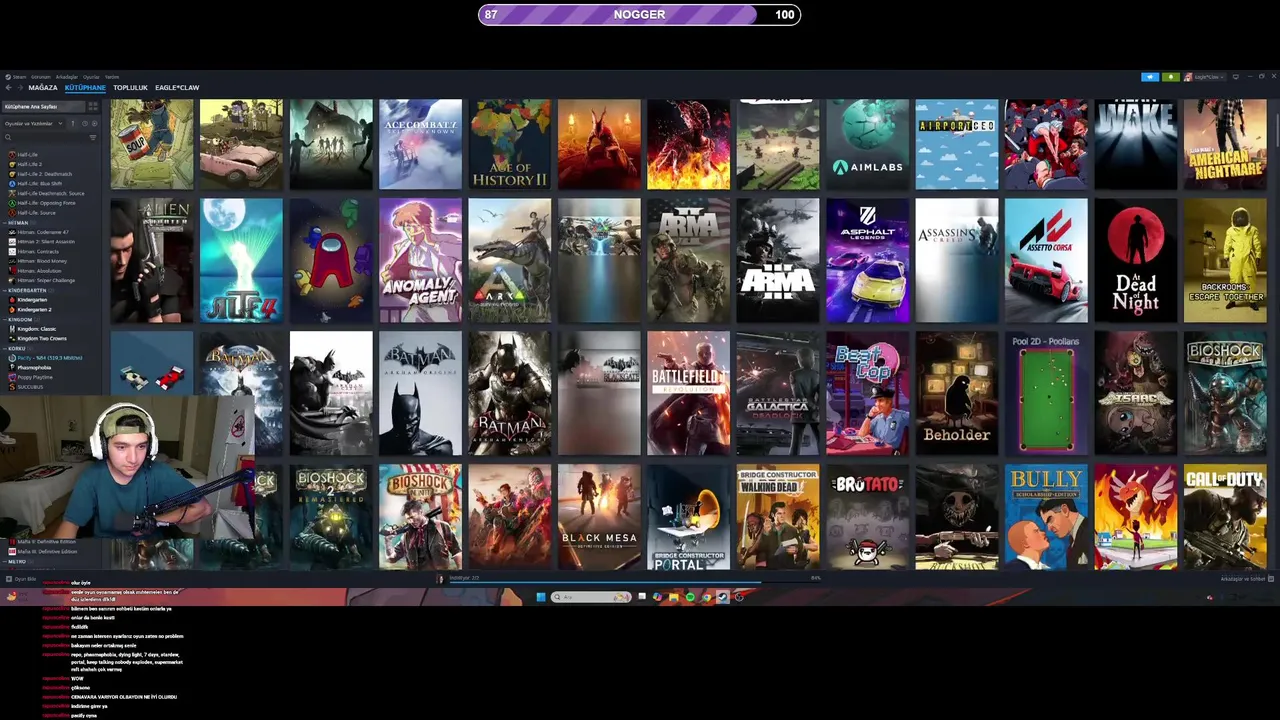Screen dimensions: 1280x720
Task: Open Arkadaşlar ve Sohbet bottom right
Action: pyautogui.click(x=1248, y=578)
